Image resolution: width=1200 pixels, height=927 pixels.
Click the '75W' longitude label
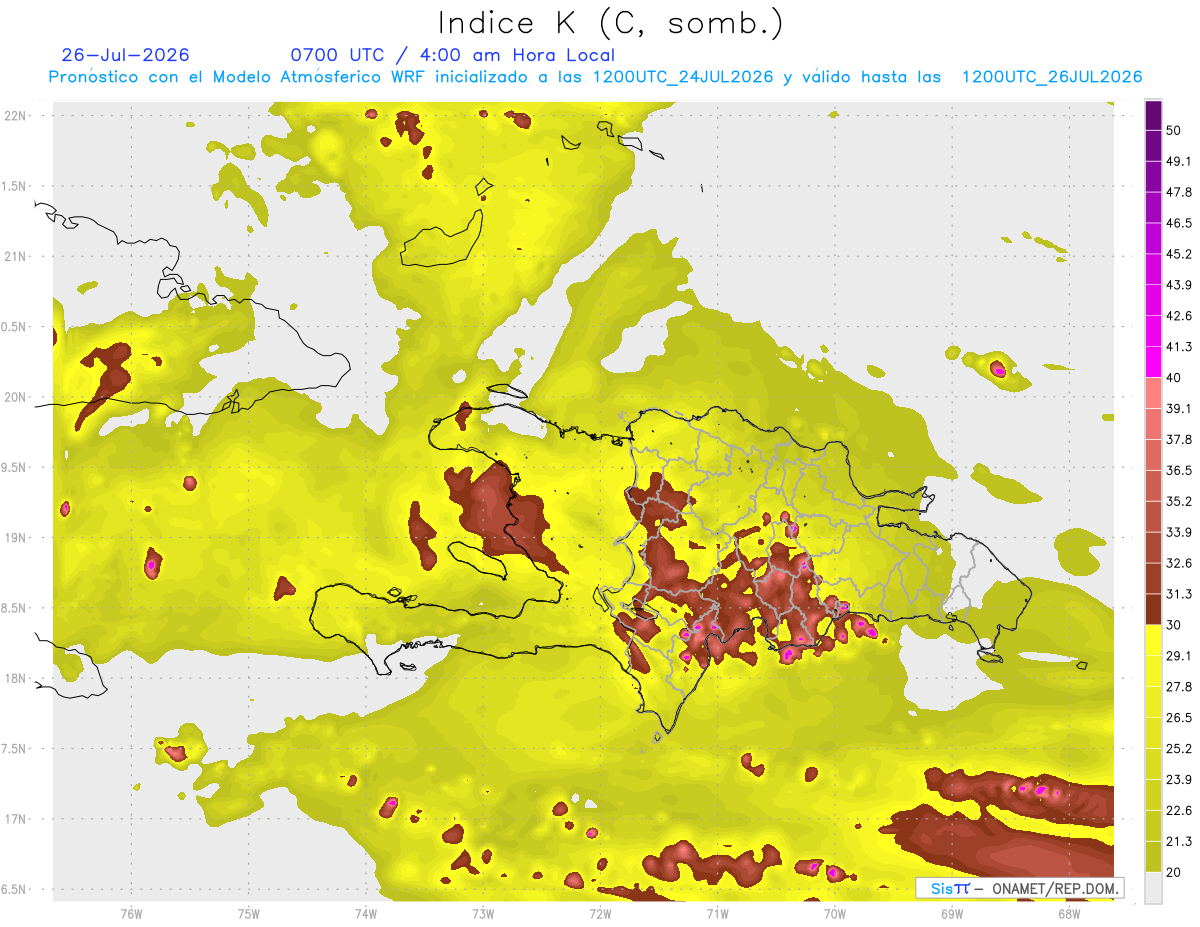(x=248, y=914)
